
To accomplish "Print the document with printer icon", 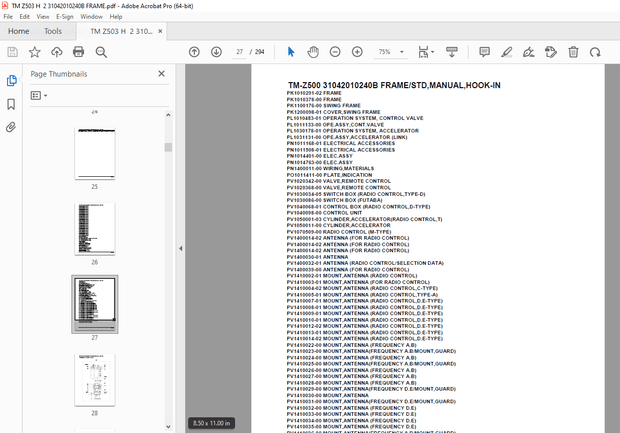I will [x=78, y=52].
